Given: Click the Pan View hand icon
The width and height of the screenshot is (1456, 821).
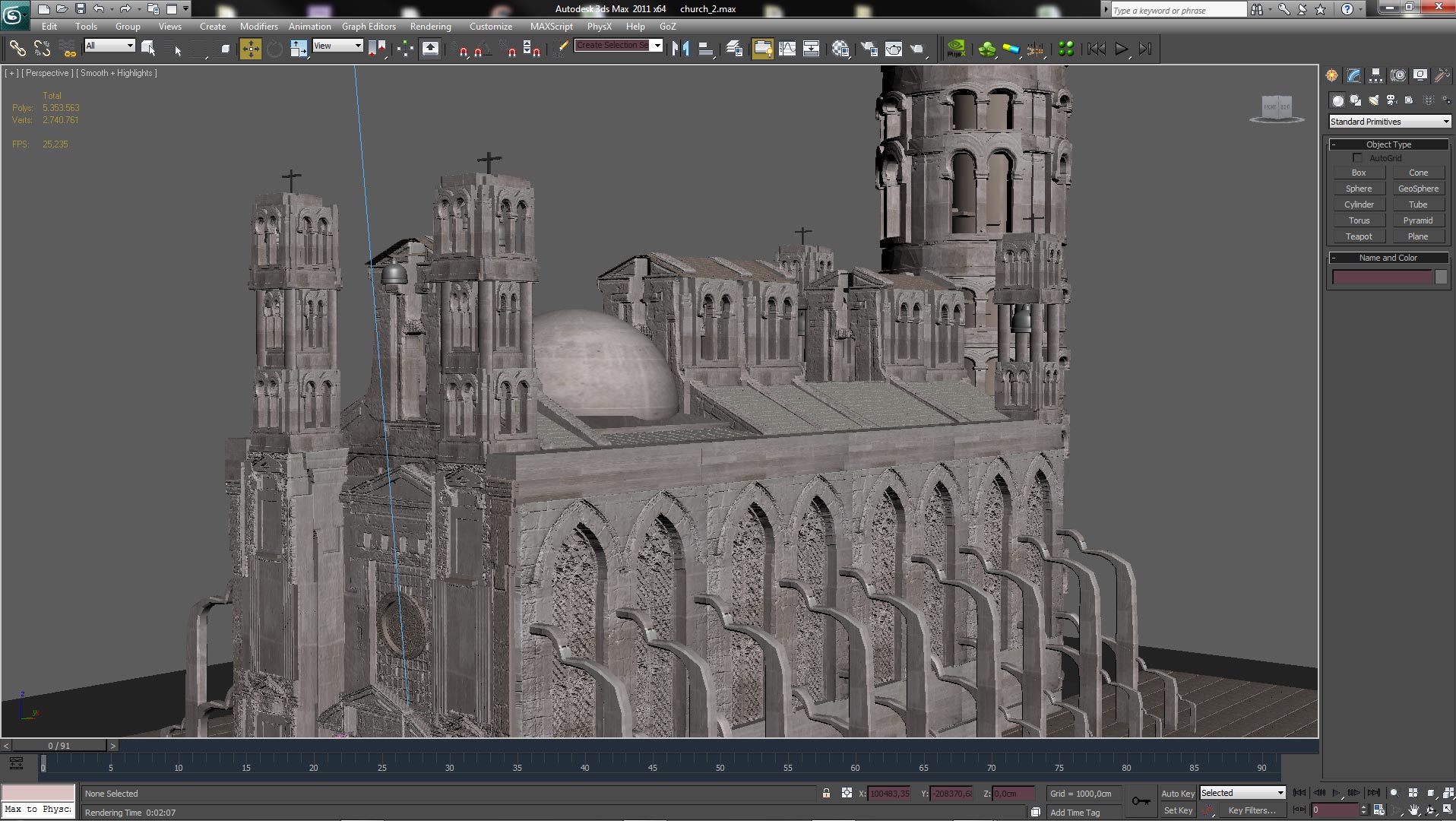Looking at the screenshot, I should pyautogui.click(x=1413, y=810).
